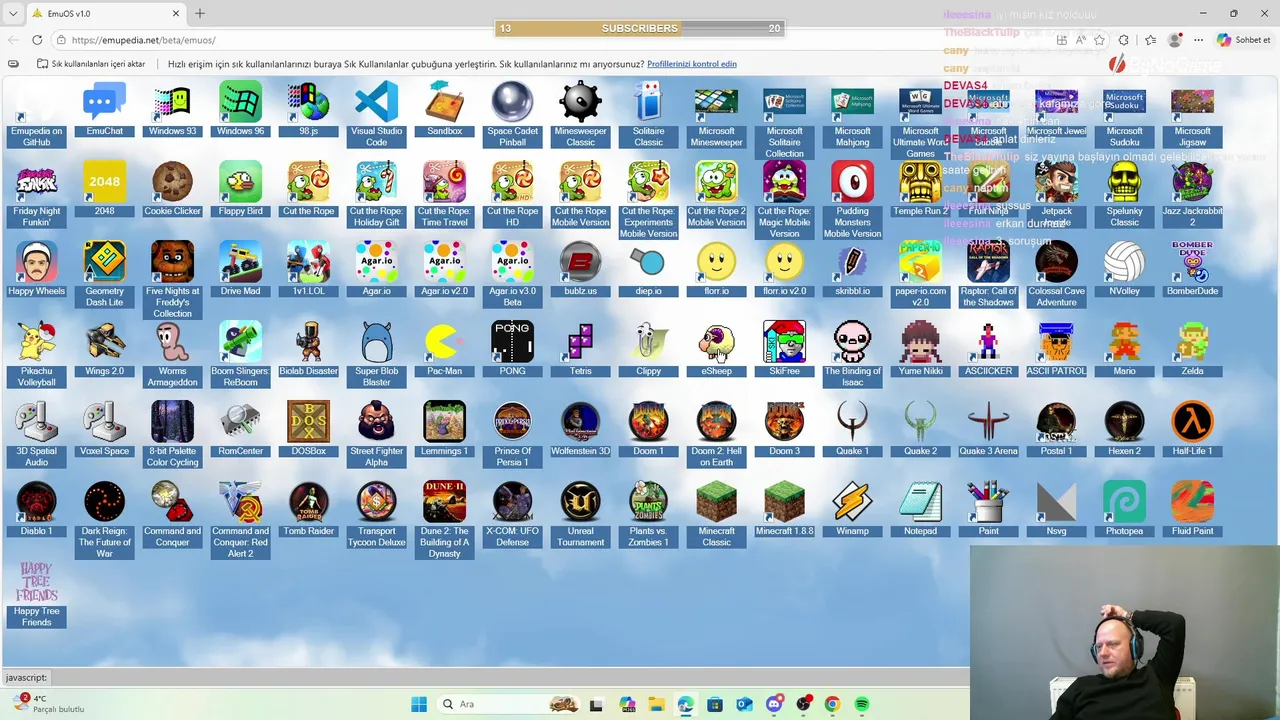Add page to favorites star icon
The image size is (1280, 720).
[x=1099, y=40]
